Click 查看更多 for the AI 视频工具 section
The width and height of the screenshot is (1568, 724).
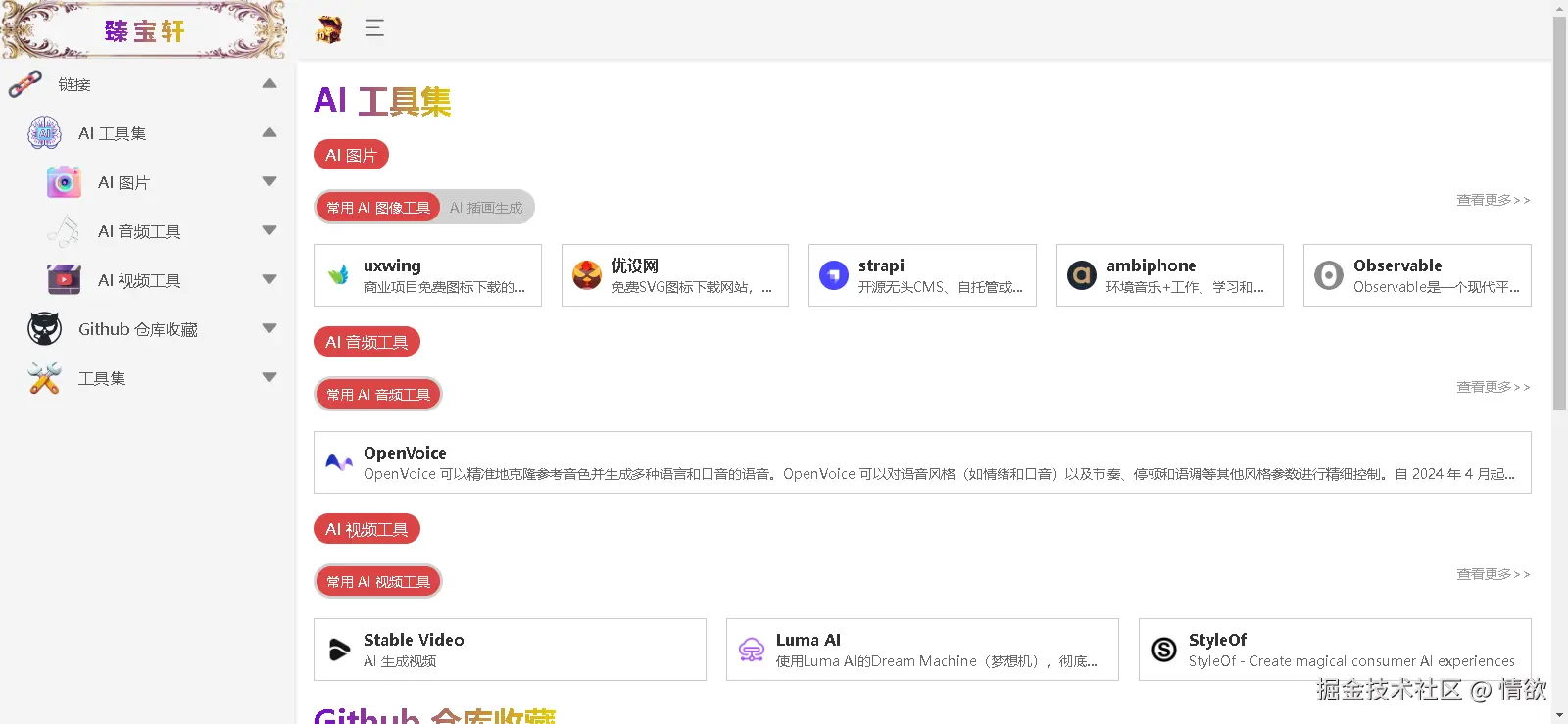[x=1493, y=574]
